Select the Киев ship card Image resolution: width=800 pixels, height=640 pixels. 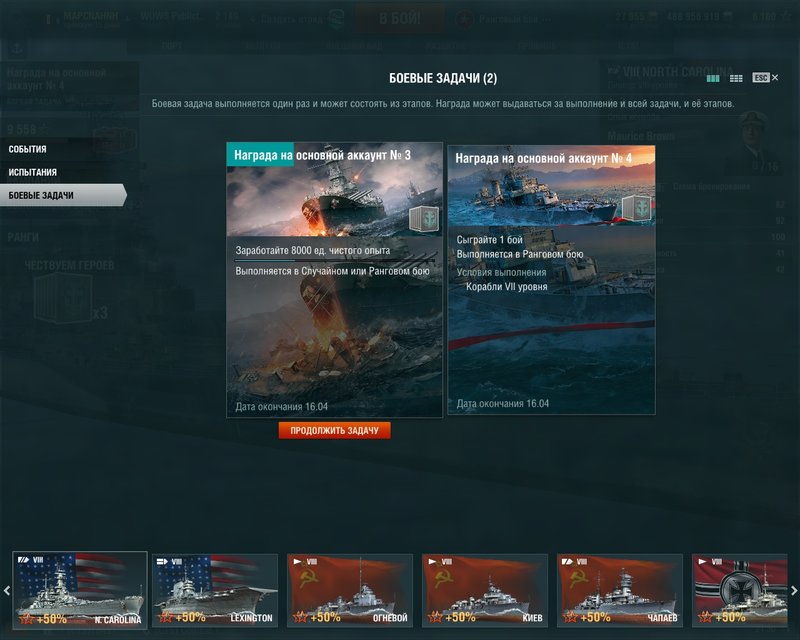coord(485,590)
